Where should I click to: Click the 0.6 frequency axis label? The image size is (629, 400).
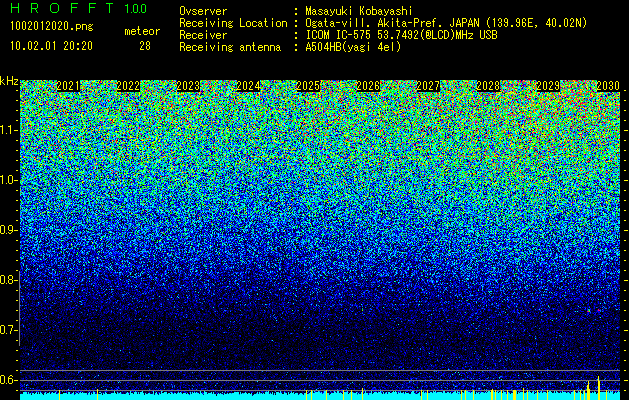coord(9,380)
